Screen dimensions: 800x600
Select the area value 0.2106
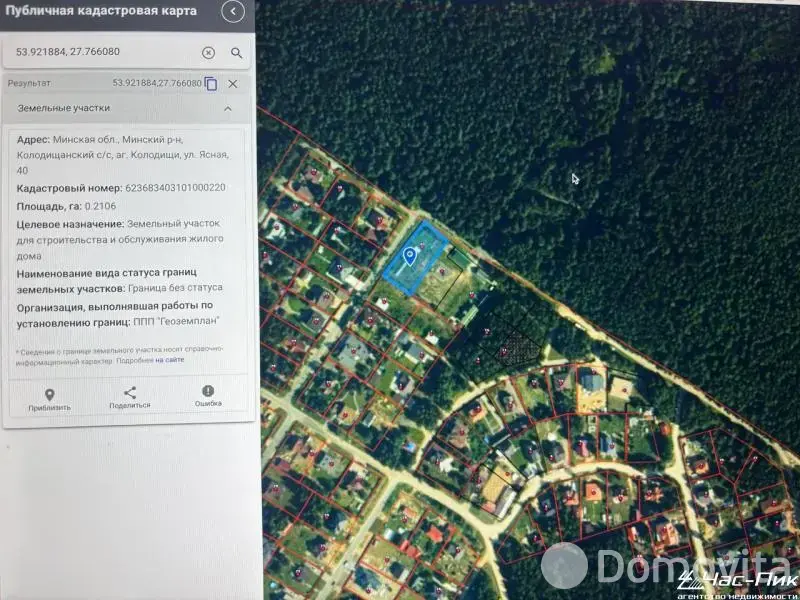point(101,206)
